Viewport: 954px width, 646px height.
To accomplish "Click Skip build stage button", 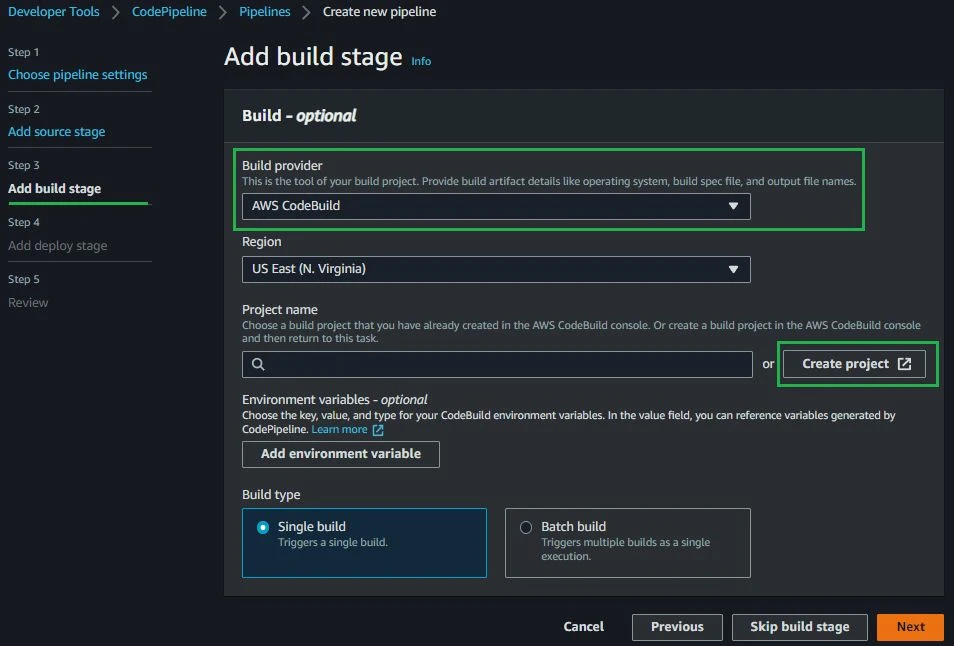I will pos(799,627).
